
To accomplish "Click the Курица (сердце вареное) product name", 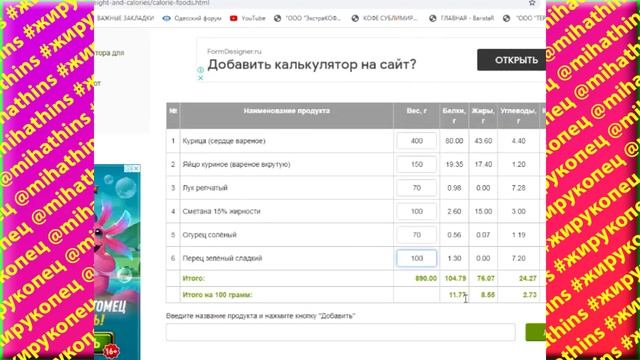I will coord(224,141).
